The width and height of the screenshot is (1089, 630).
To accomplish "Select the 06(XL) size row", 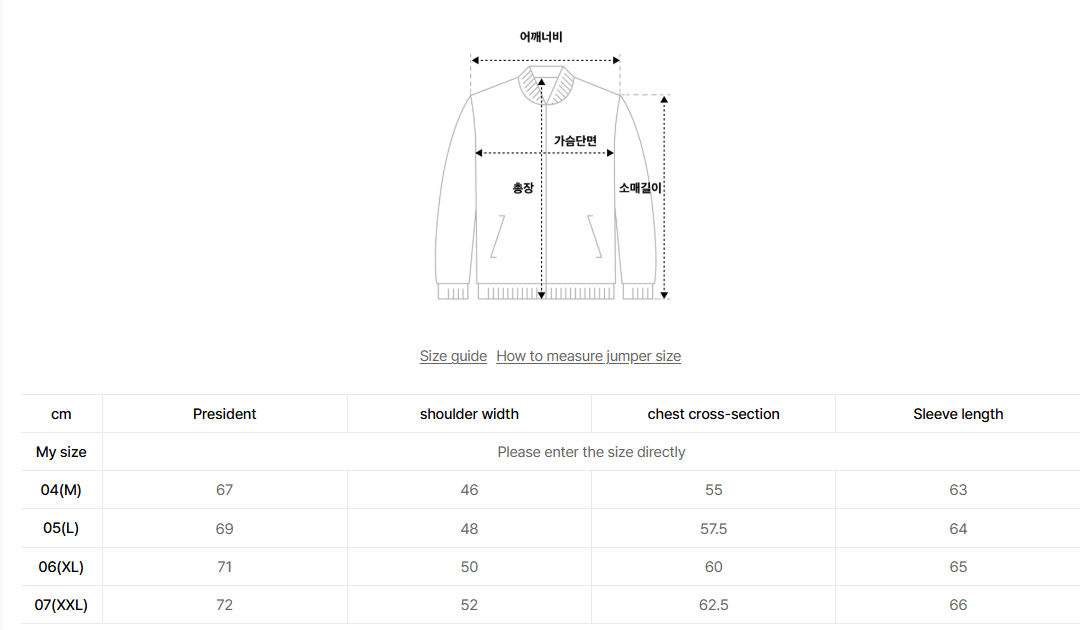I will 61,566.
